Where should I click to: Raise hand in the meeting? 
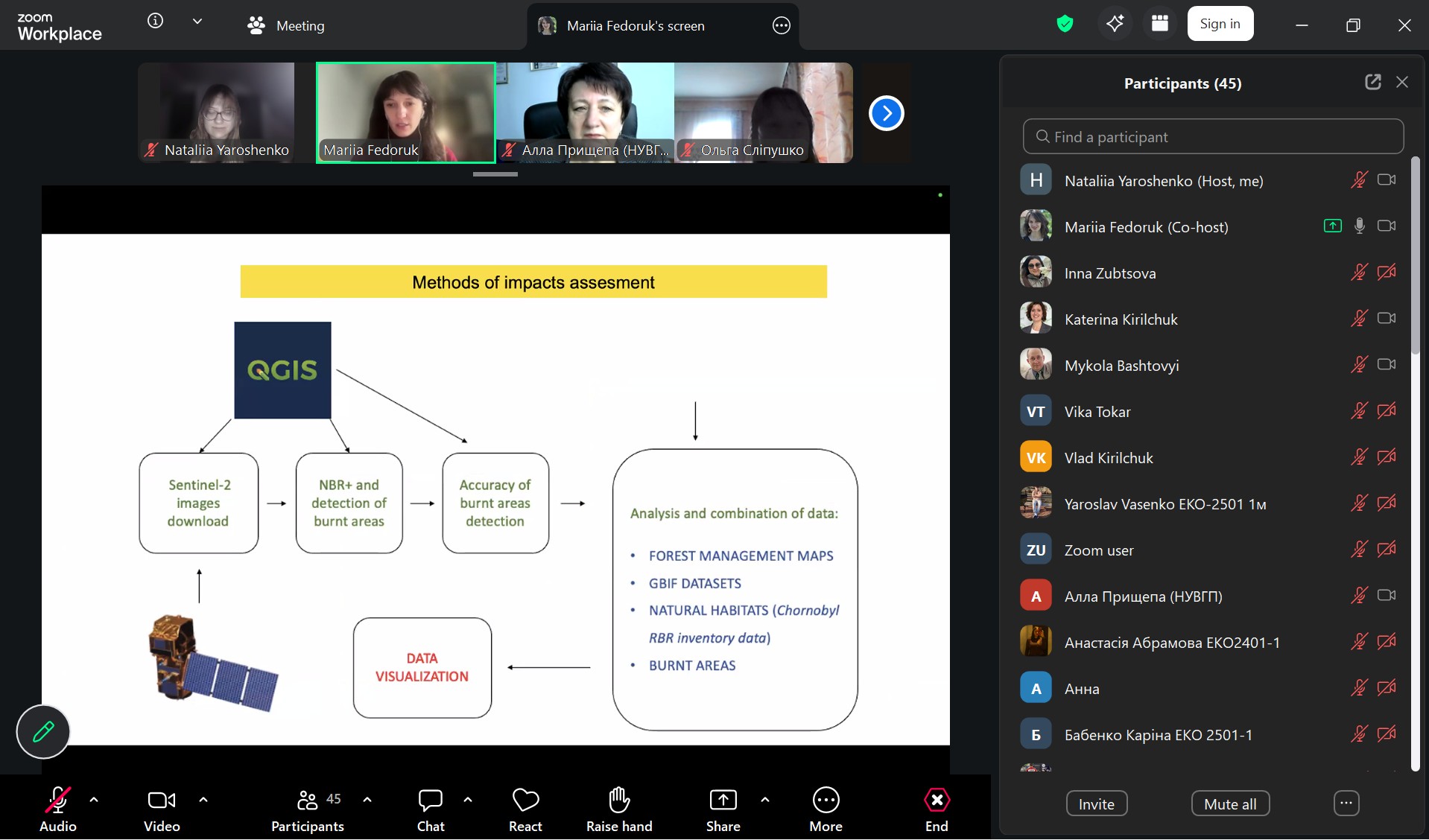pyautogui.click(x=618, y=809)
